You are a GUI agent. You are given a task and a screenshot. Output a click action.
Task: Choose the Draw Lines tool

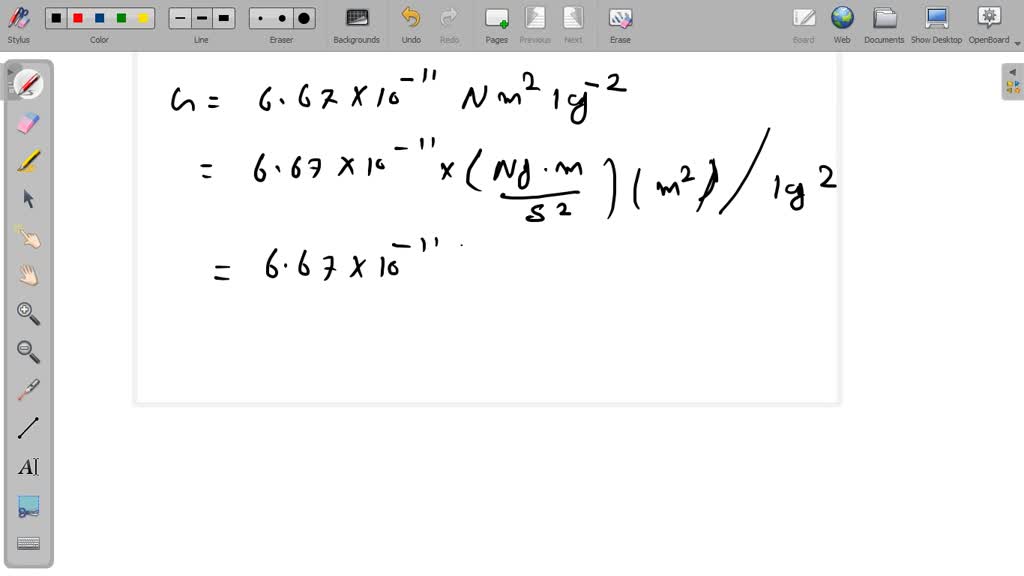click(x=27, y=428)
